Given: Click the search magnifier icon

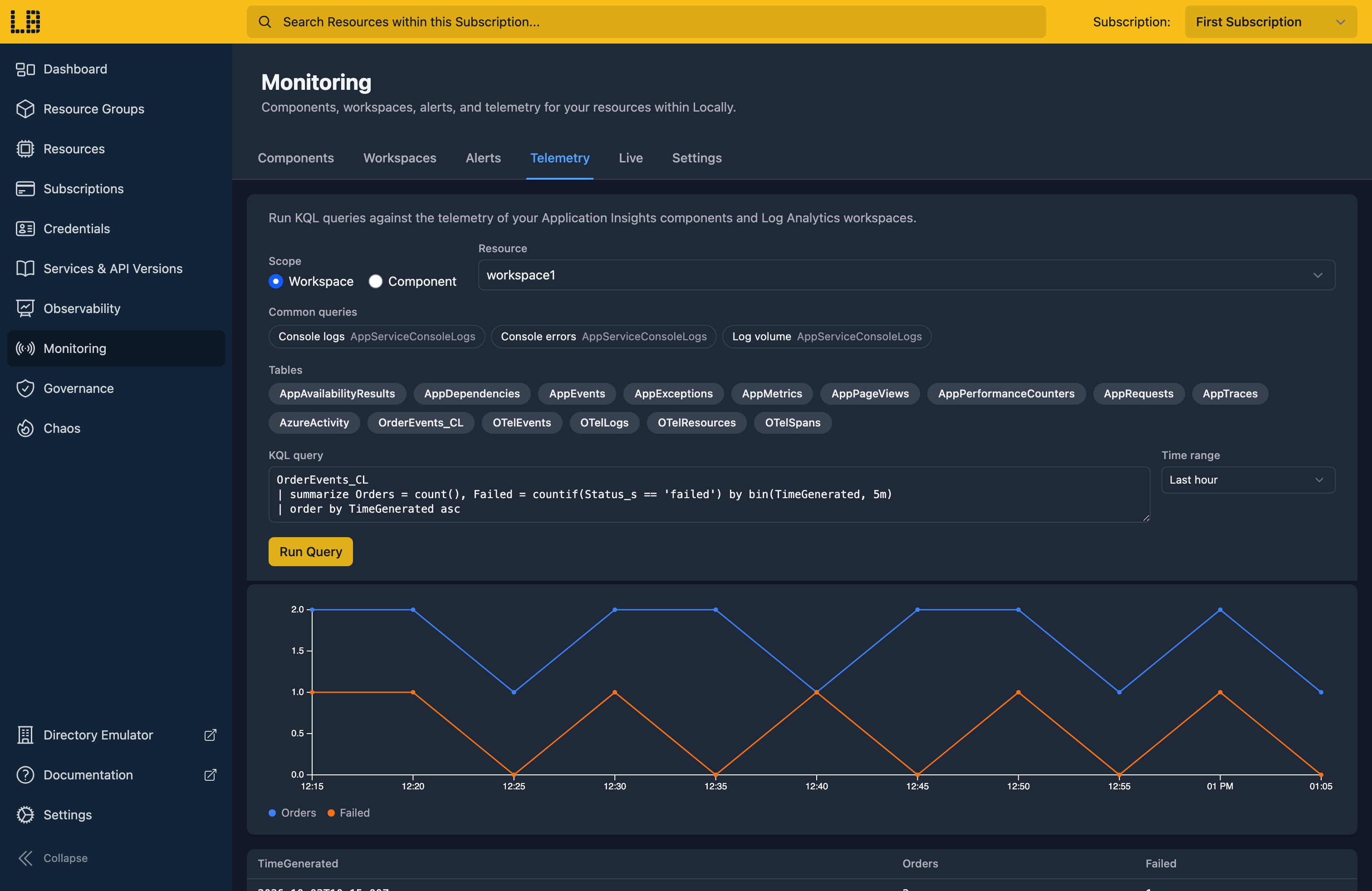Looking at the screenshot, I should click(265, 22).
